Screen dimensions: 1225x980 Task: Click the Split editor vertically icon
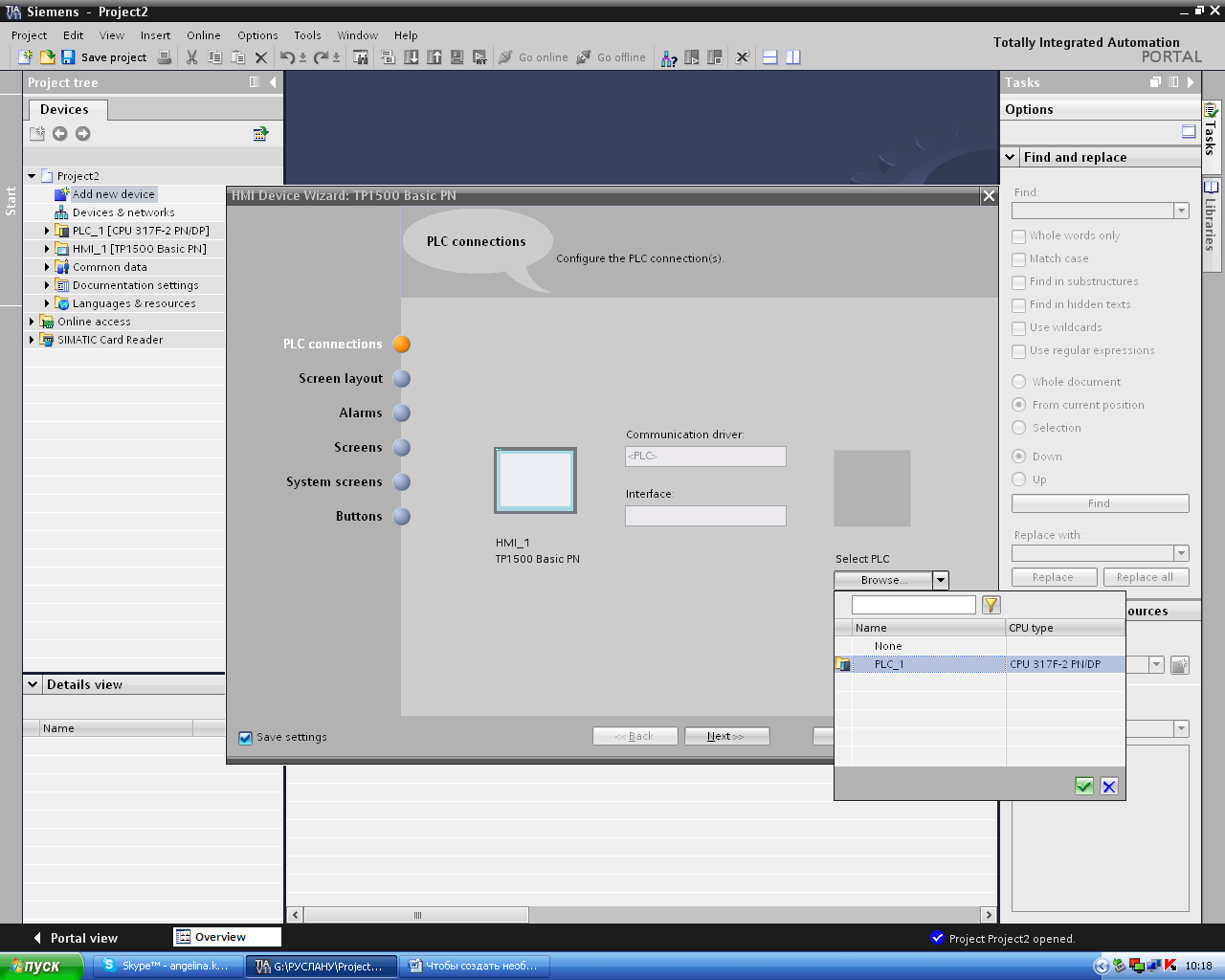tap(793, 57)
